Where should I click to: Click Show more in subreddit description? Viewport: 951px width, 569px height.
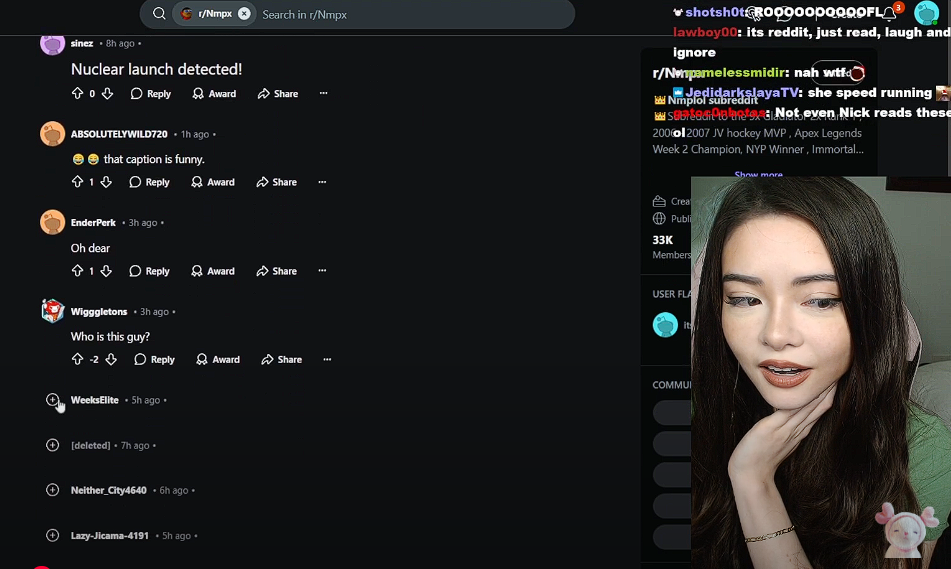pyautogui.click(x=758, y=175)
